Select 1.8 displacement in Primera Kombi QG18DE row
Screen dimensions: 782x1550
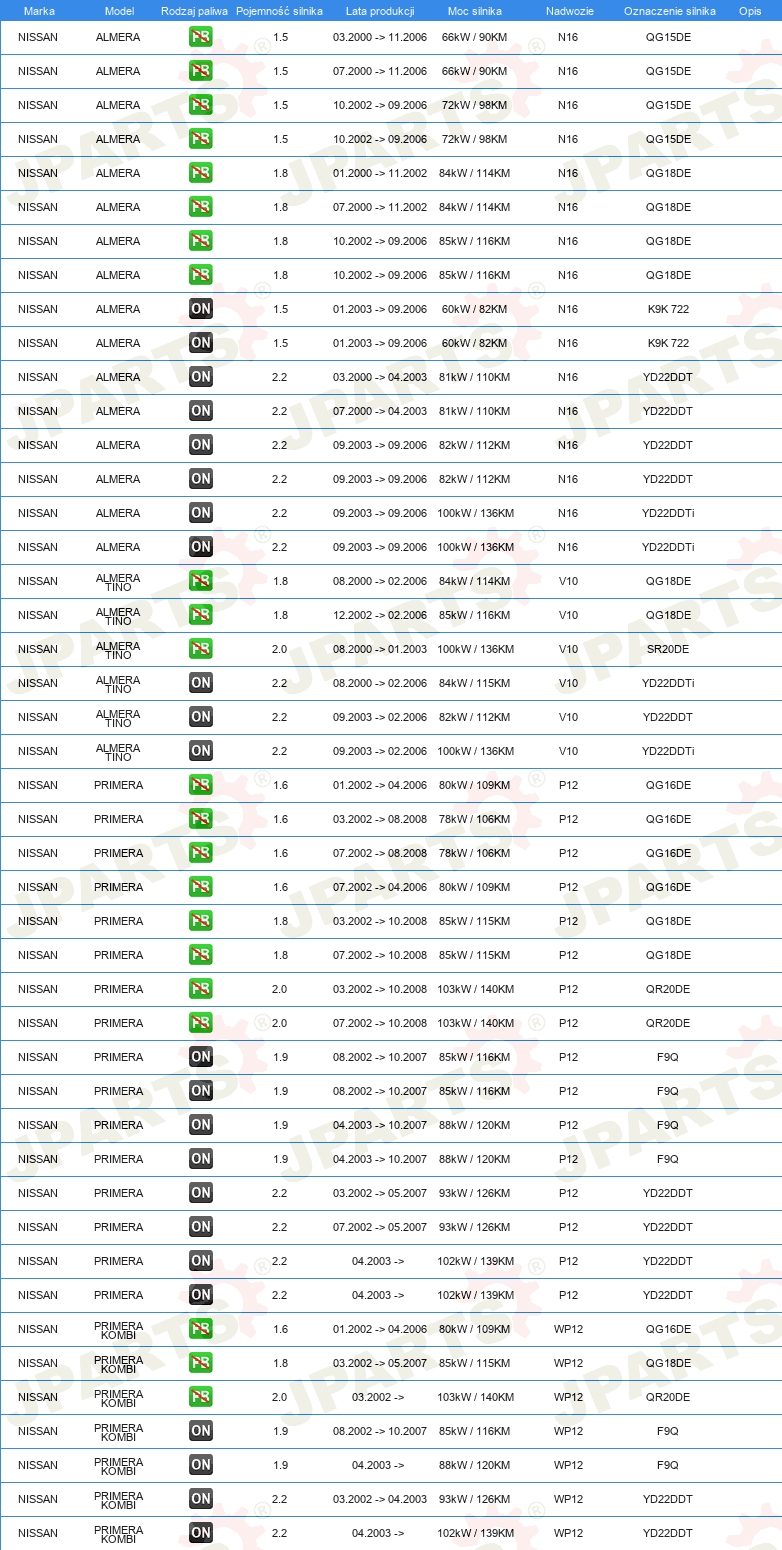click(280, 1363)
